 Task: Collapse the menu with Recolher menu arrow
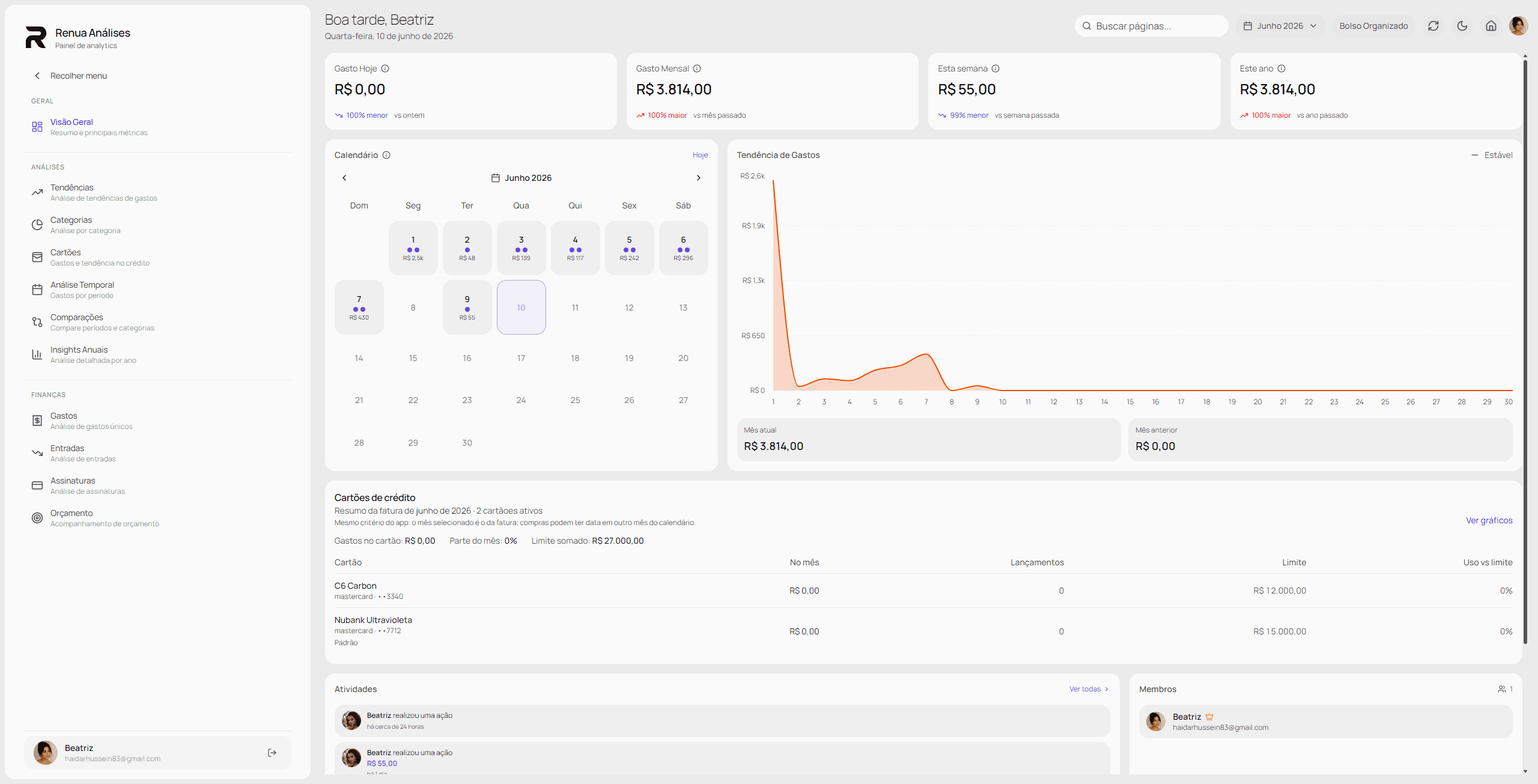[x=37, y=76]
